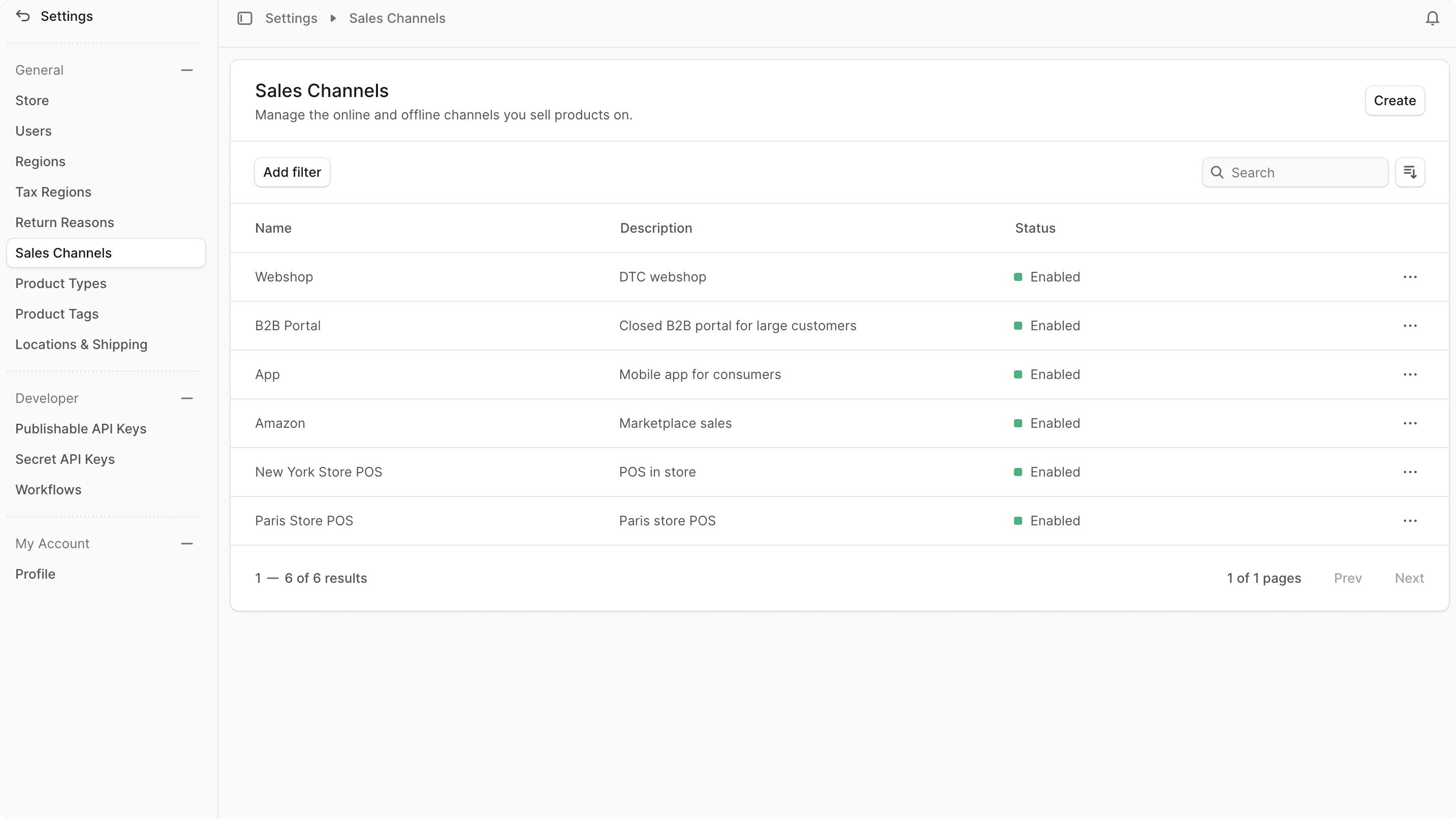Collapse the General section
The width and height of the screenshot is (1456, 819).
(187, 70)
